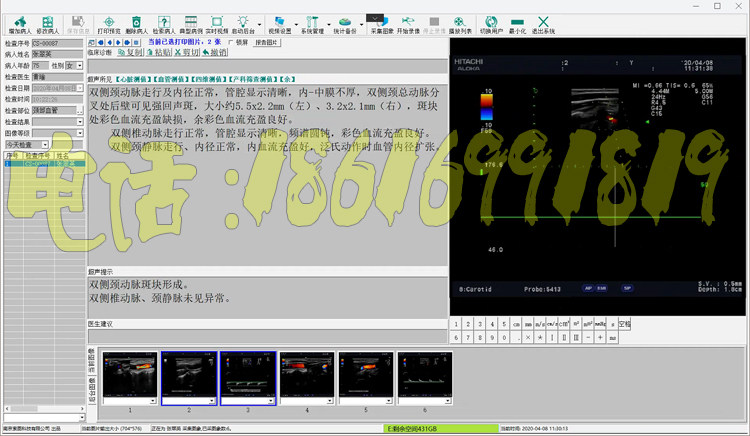
Task: Jump to first record navigation arrow
Action: [x=101, y=43]
